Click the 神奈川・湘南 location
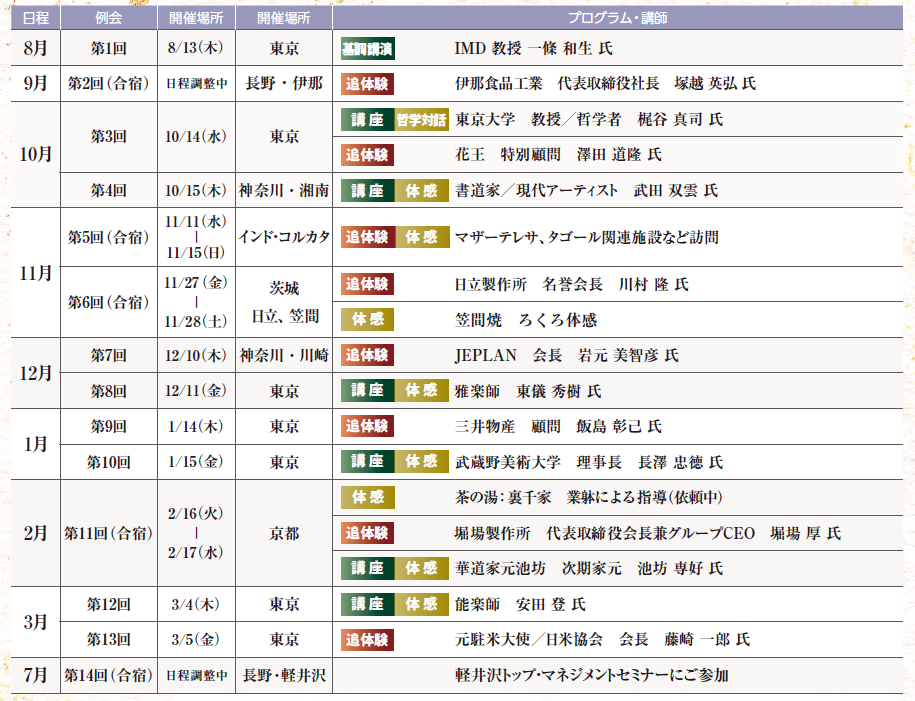The width and height of the screenshot is (915, 701). click(284, 190)
